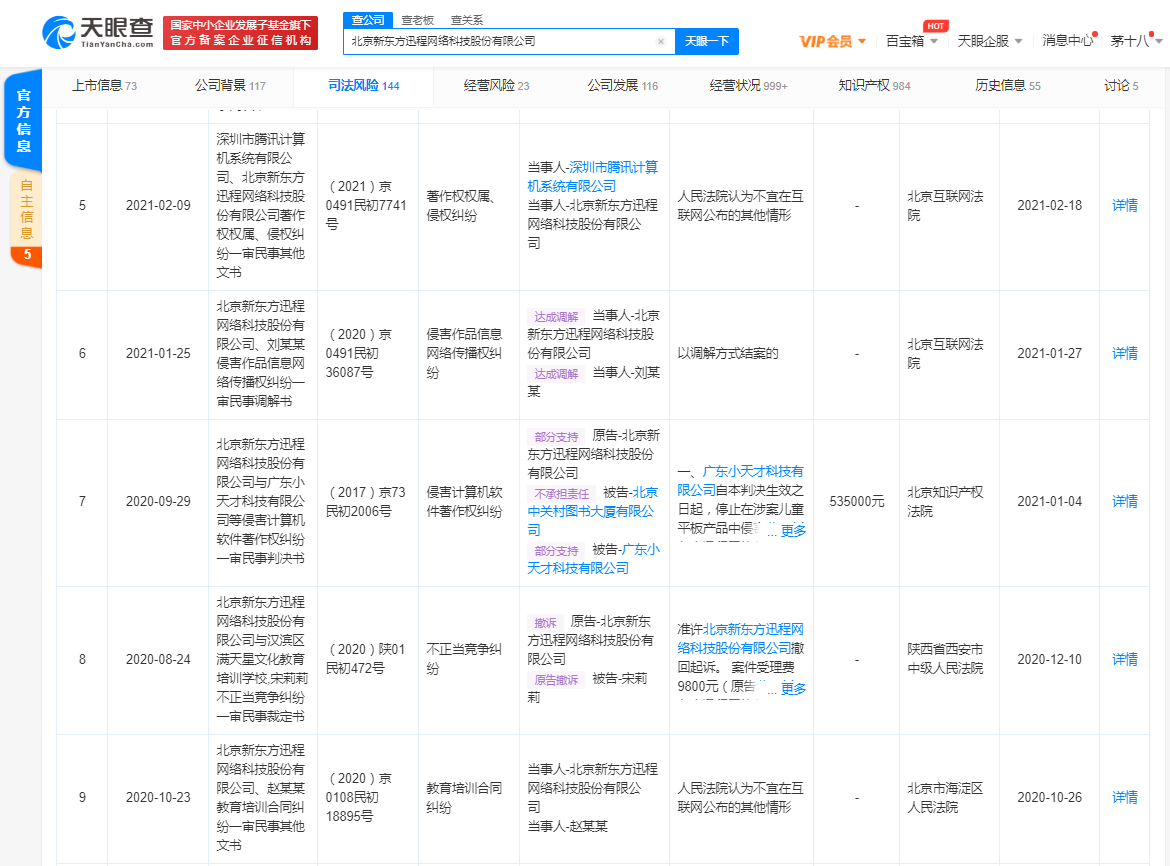Open 深圳市腾讯计算机系统有限公司 party link
This screenshot has height=866, width=1170.
coord(593,177)
